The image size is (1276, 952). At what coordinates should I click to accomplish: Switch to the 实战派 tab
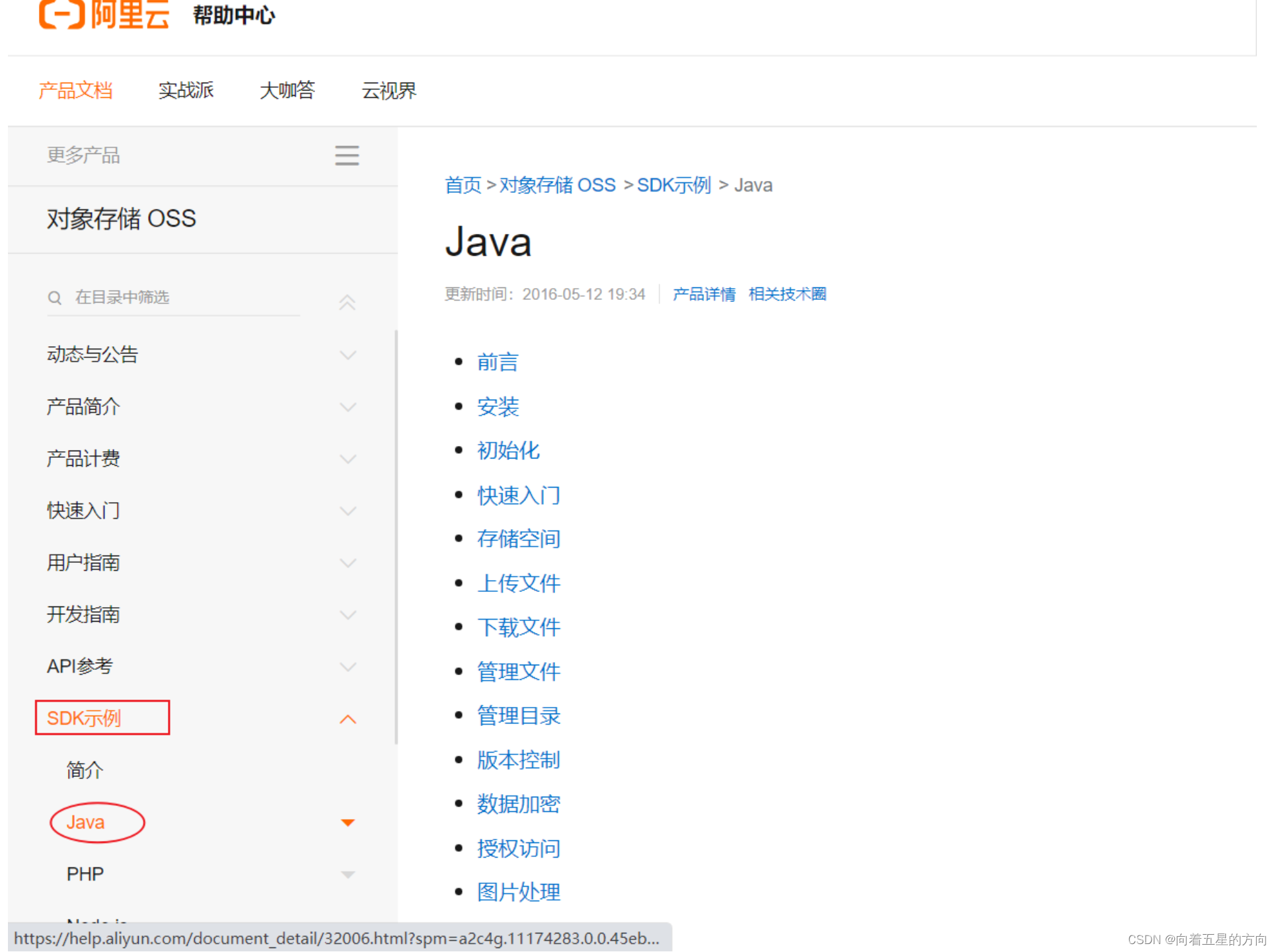[186, 91]
